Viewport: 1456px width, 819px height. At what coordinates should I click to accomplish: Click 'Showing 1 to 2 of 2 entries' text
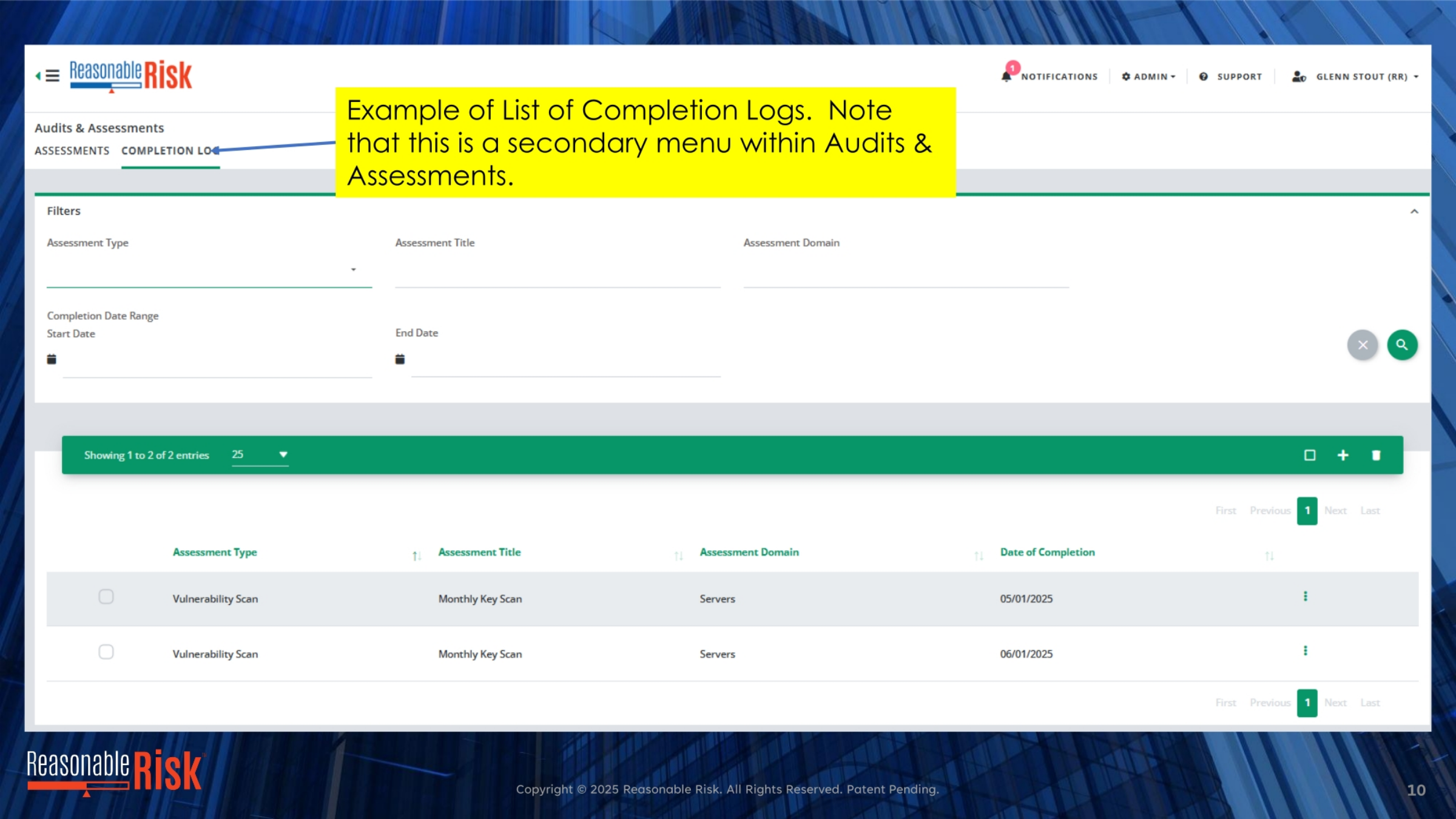coord(146,455)
